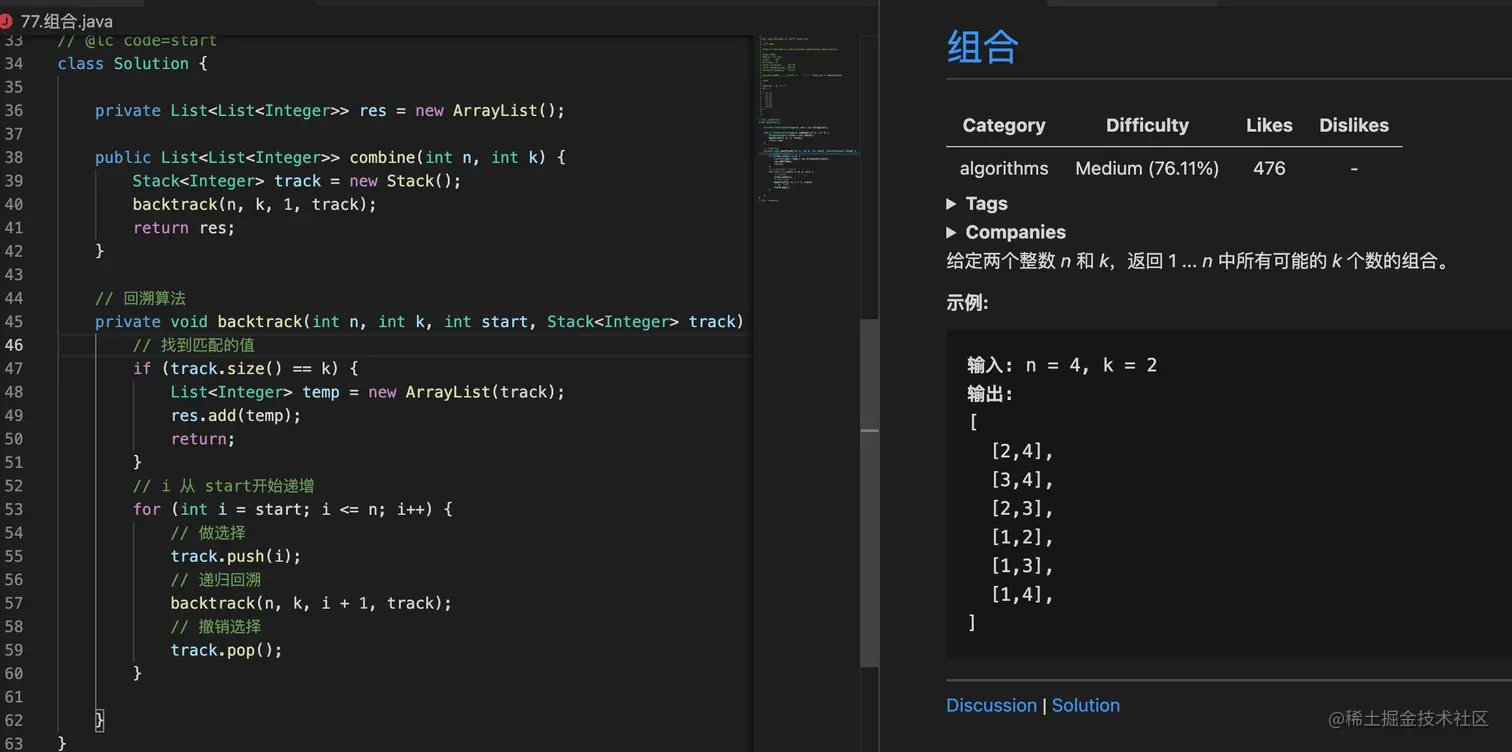Click the for loop header line
The height and width of the screenshot is (752, 1512).
click(x=292, y=510)
